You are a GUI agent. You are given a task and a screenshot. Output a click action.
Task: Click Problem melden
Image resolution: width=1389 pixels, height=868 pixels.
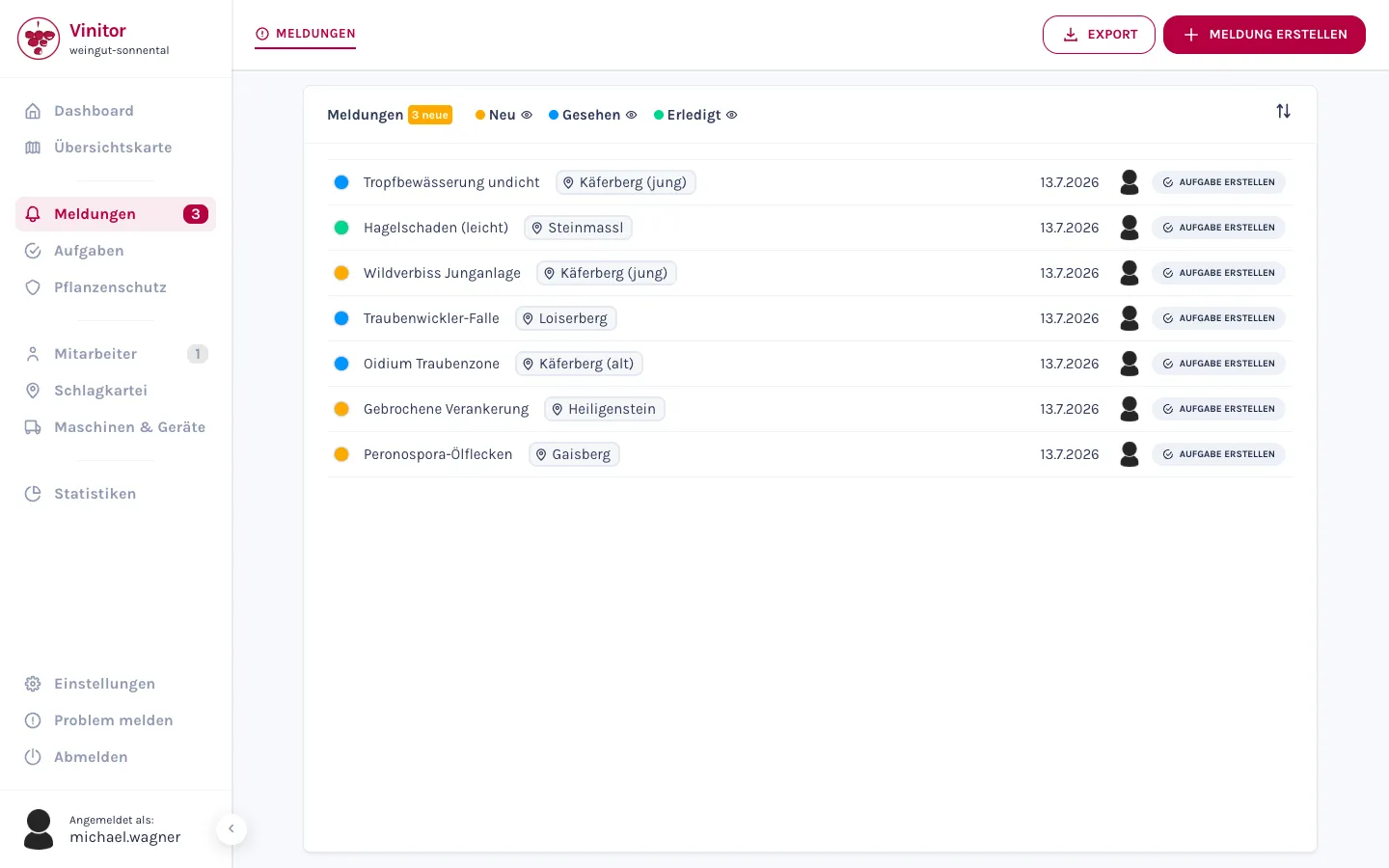116,720
